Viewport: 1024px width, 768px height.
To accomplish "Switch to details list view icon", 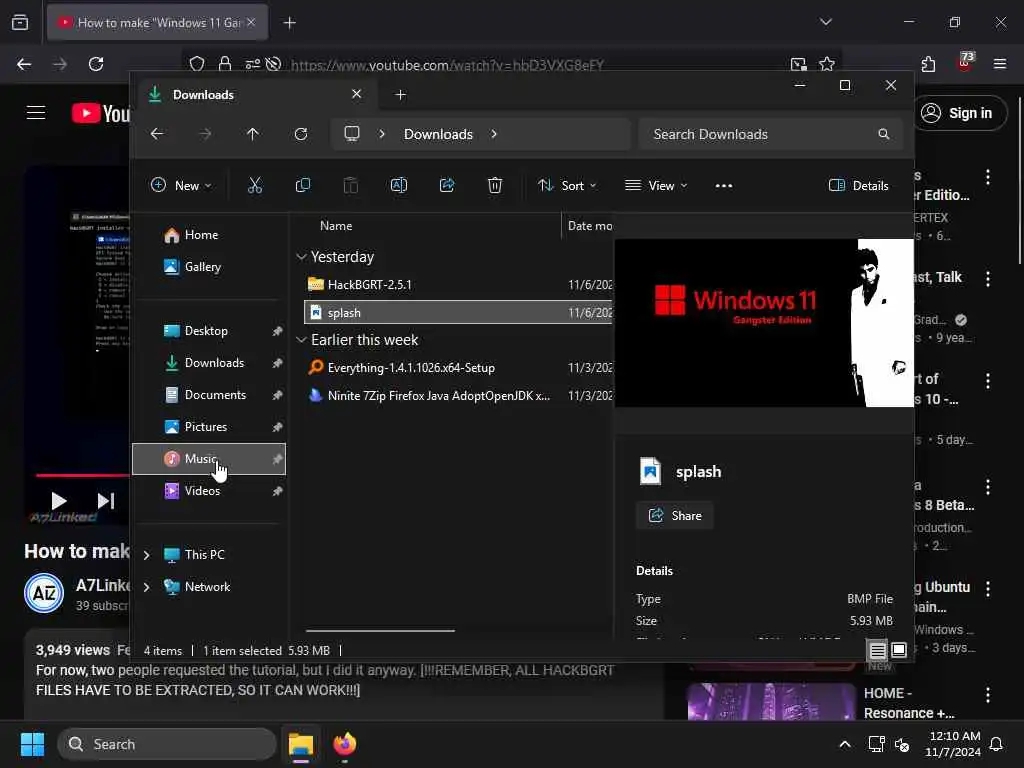I will pos(877,650).
